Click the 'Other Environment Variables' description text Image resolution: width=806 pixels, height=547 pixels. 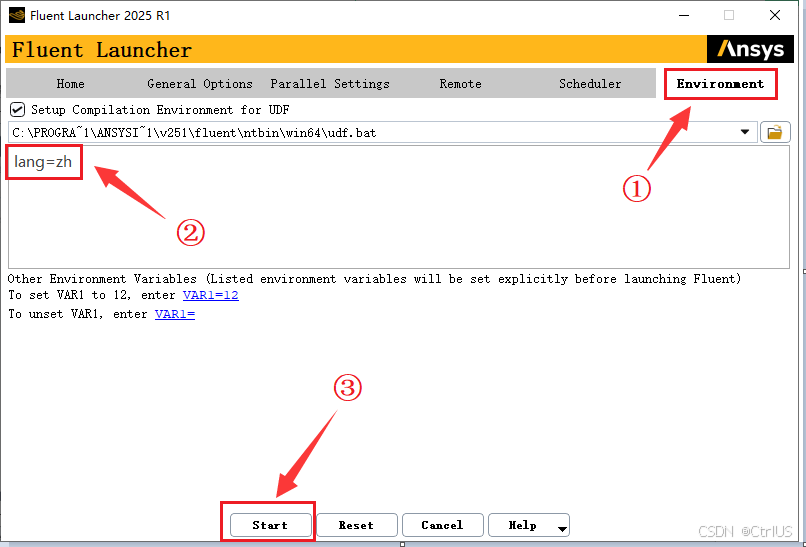[x=374, y=279]
